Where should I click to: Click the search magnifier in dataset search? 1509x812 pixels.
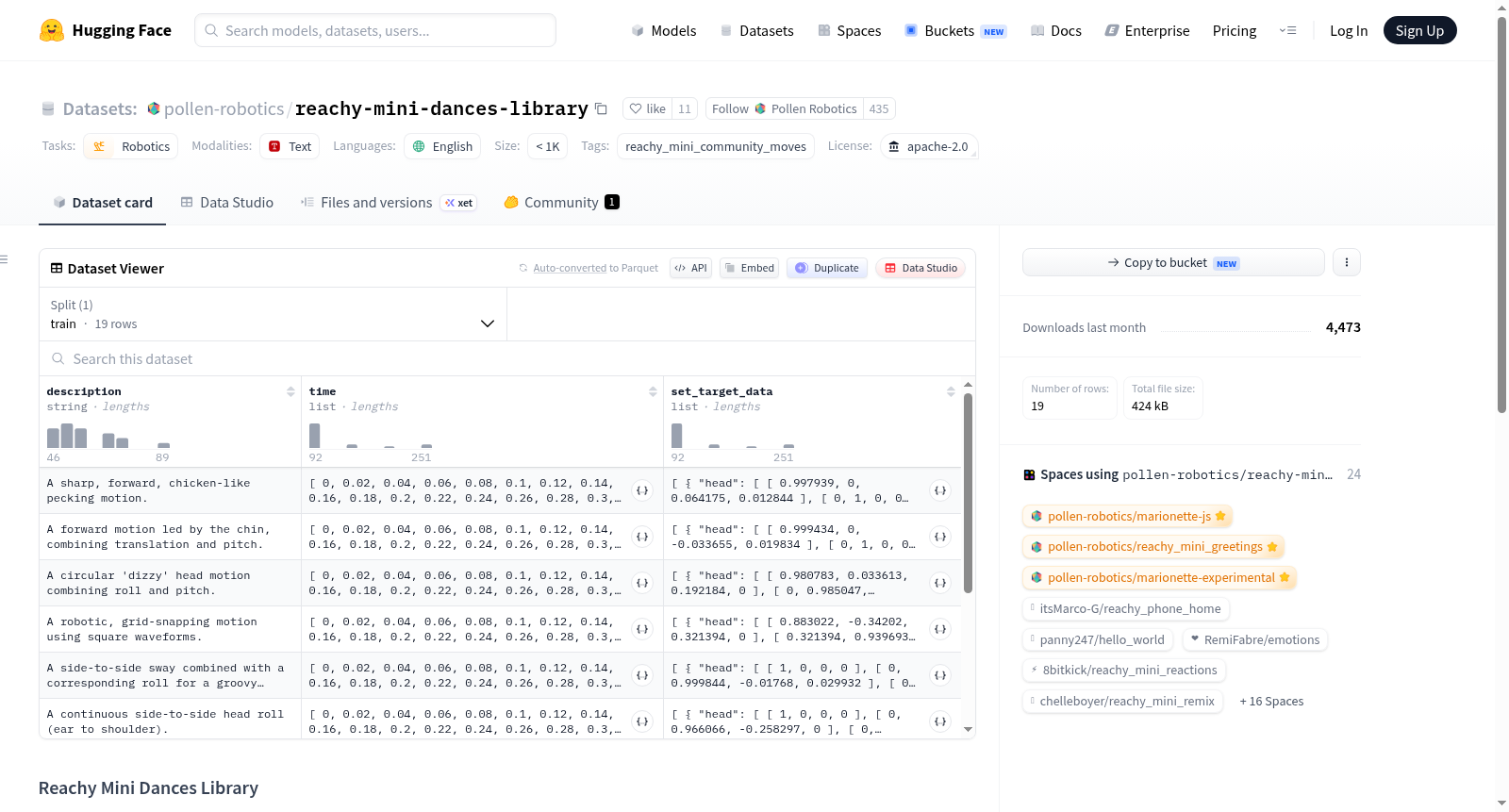58,358
